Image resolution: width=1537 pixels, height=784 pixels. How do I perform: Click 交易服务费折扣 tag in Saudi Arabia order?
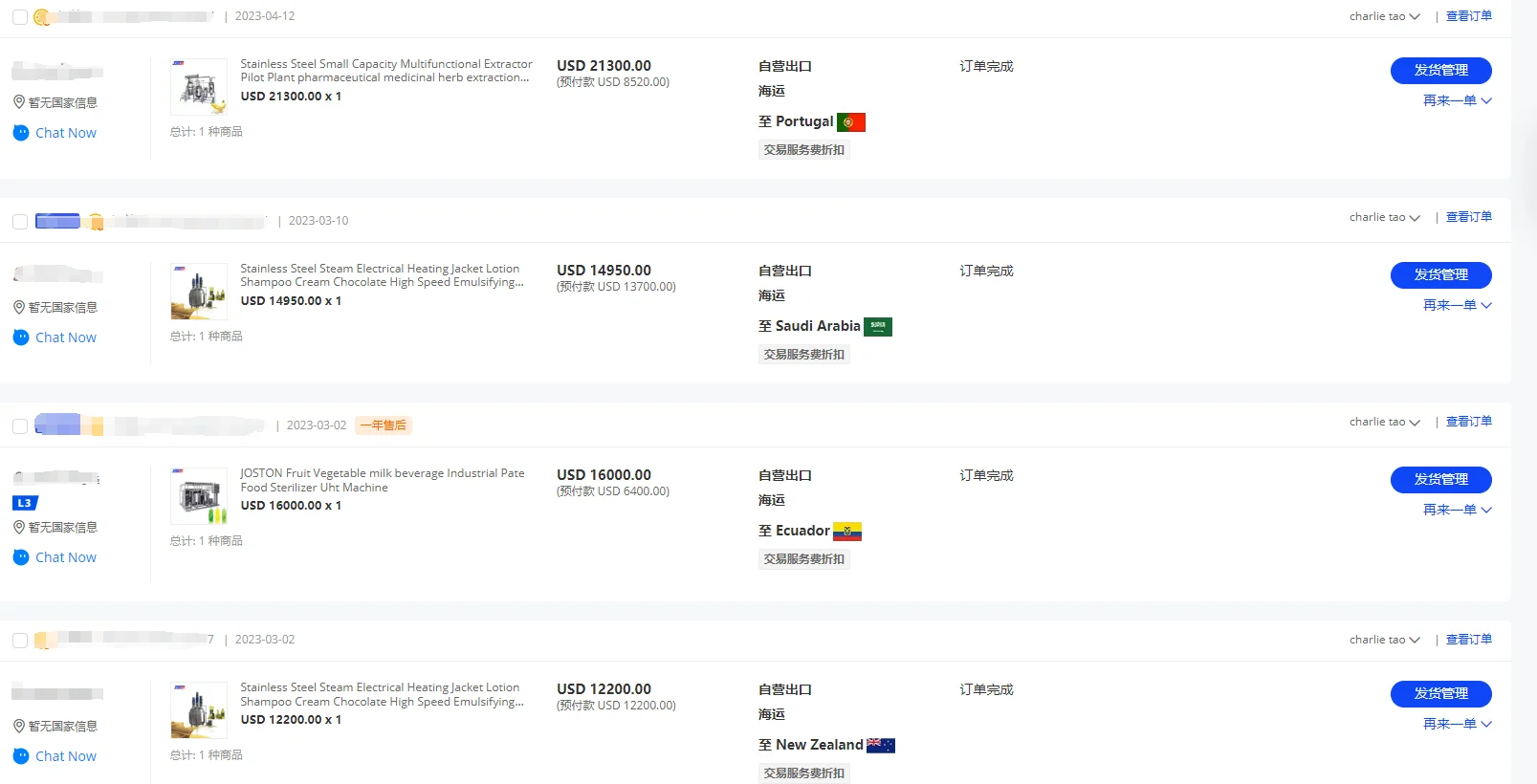[804, 355]
